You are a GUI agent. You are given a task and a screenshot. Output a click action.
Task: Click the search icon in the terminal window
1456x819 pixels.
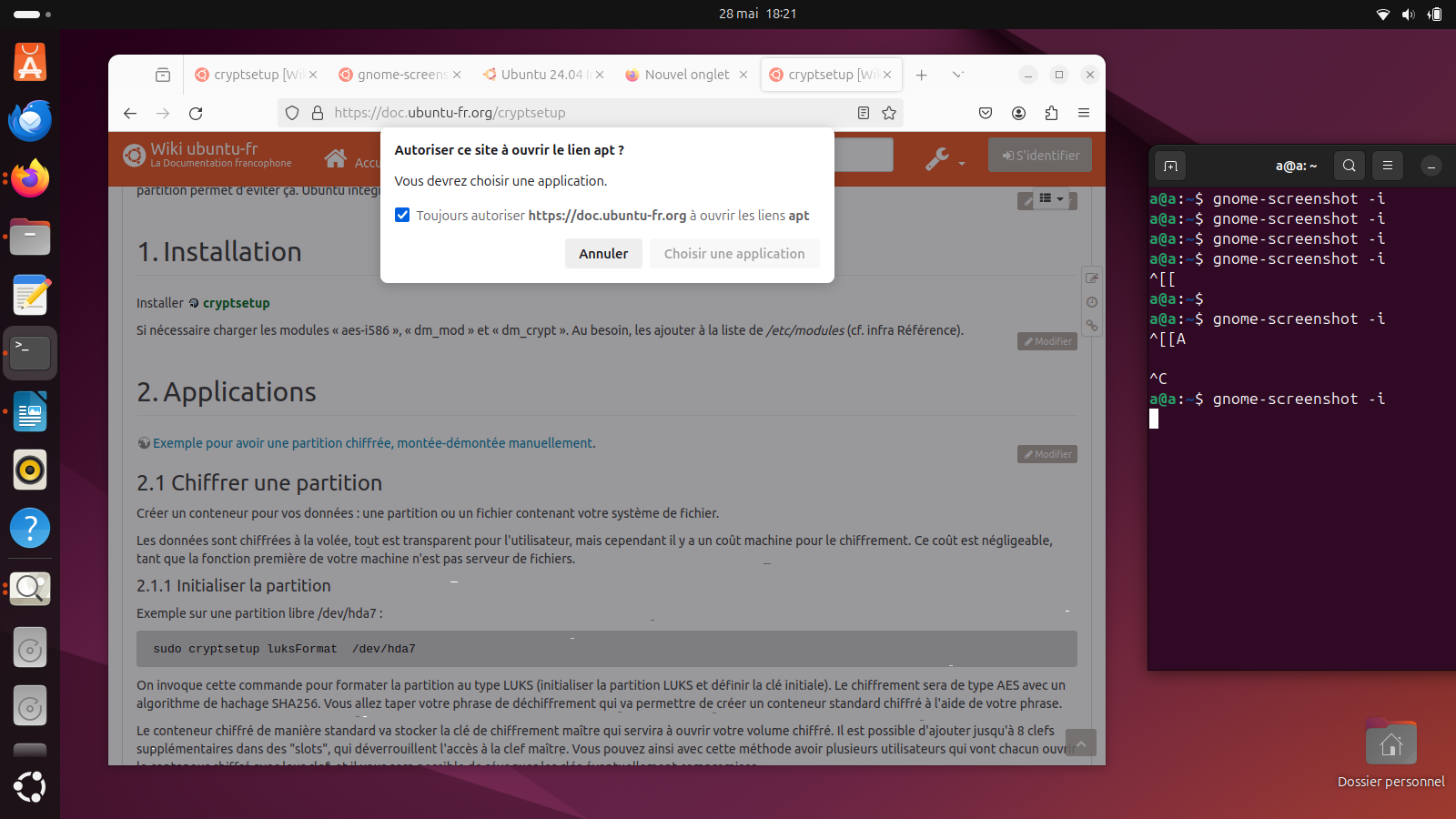pos(1350,166)
